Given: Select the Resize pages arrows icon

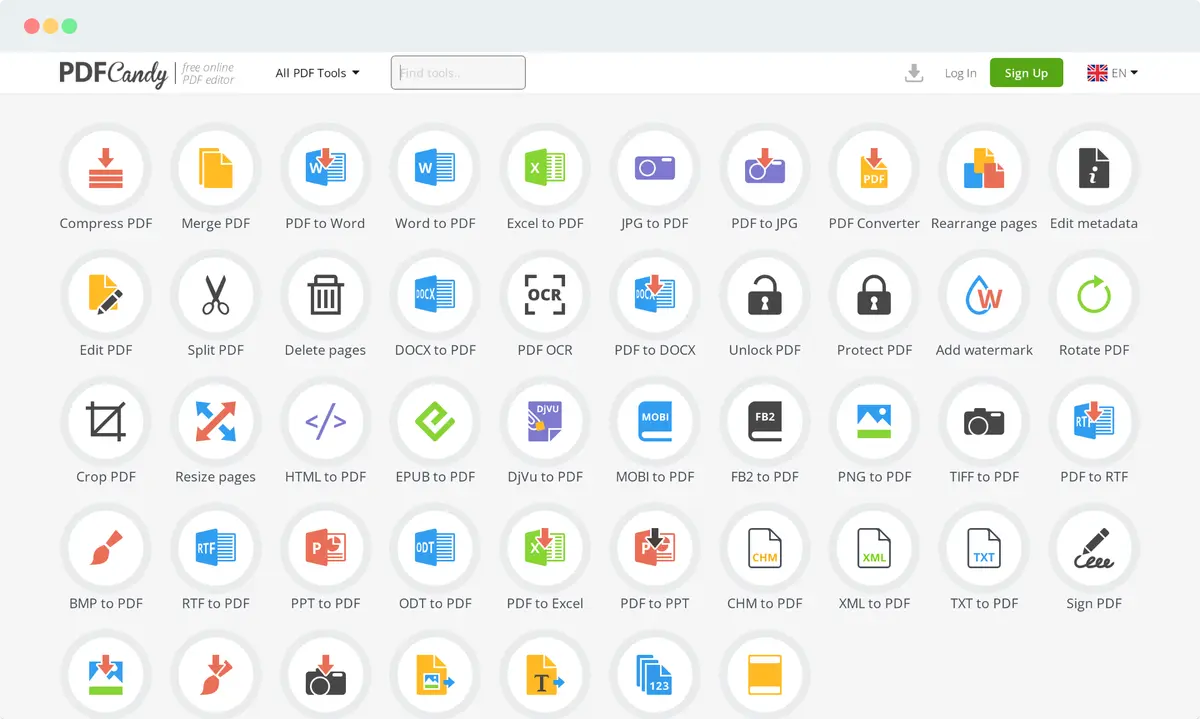Looking at the screenshot, I should pyautogui.click(x=215, y=421).
